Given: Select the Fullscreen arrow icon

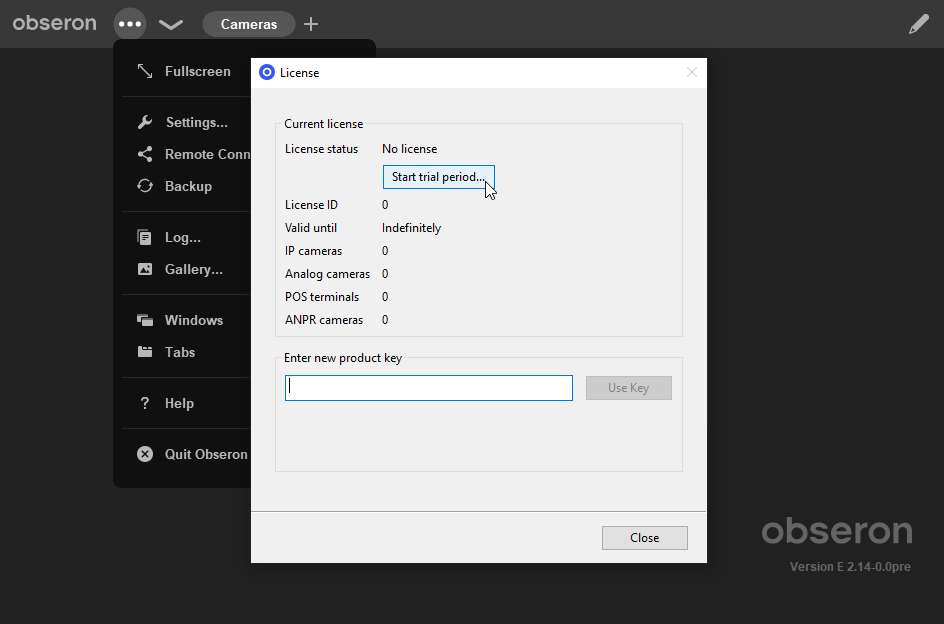Looking at the screenshot, I should 144,71.
